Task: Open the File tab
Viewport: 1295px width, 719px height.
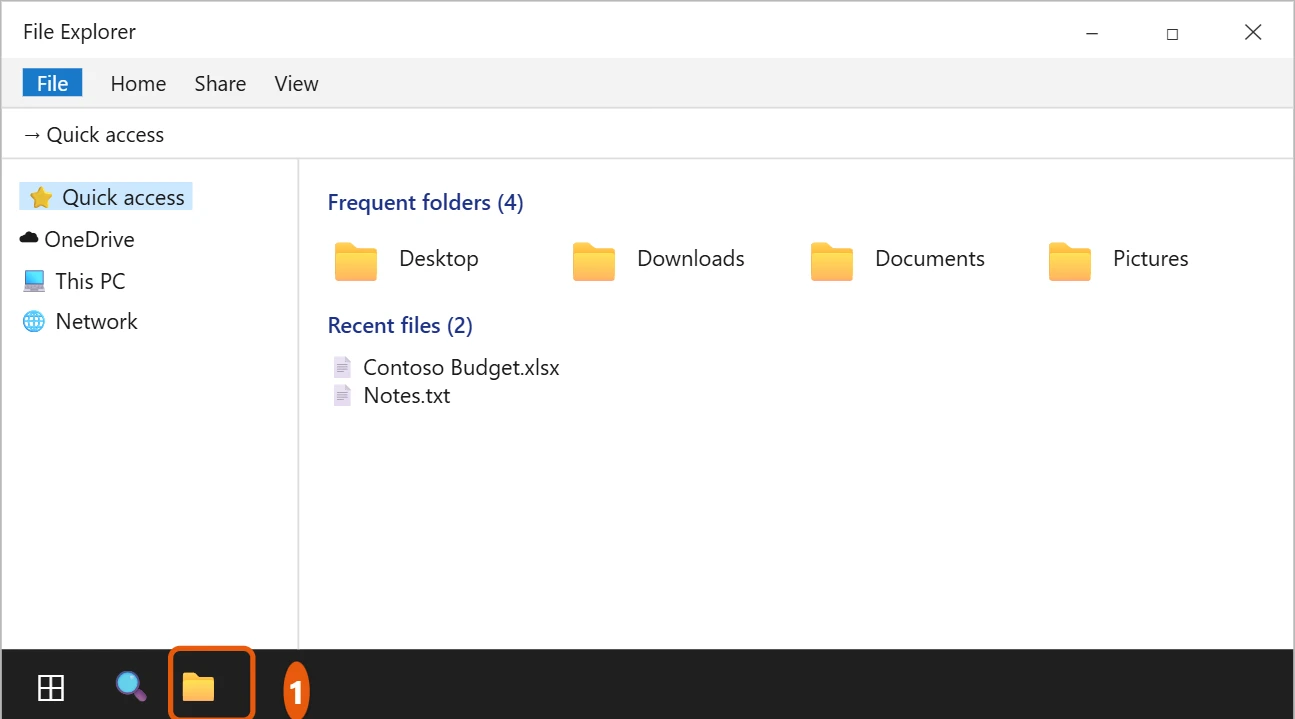Action: coord(52,83)
